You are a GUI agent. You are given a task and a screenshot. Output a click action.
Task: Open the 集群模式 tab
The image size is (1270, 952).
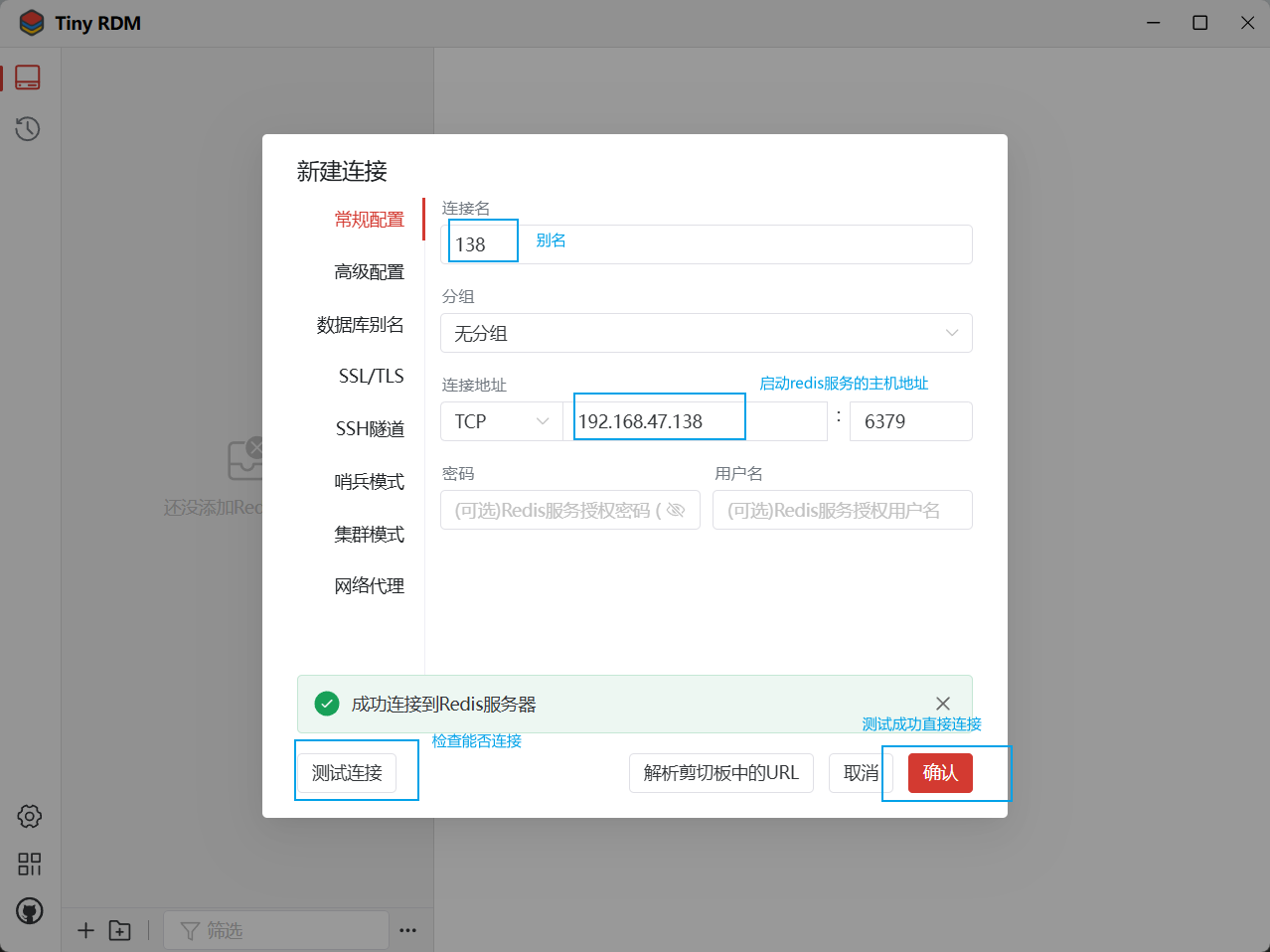point(370,535)
